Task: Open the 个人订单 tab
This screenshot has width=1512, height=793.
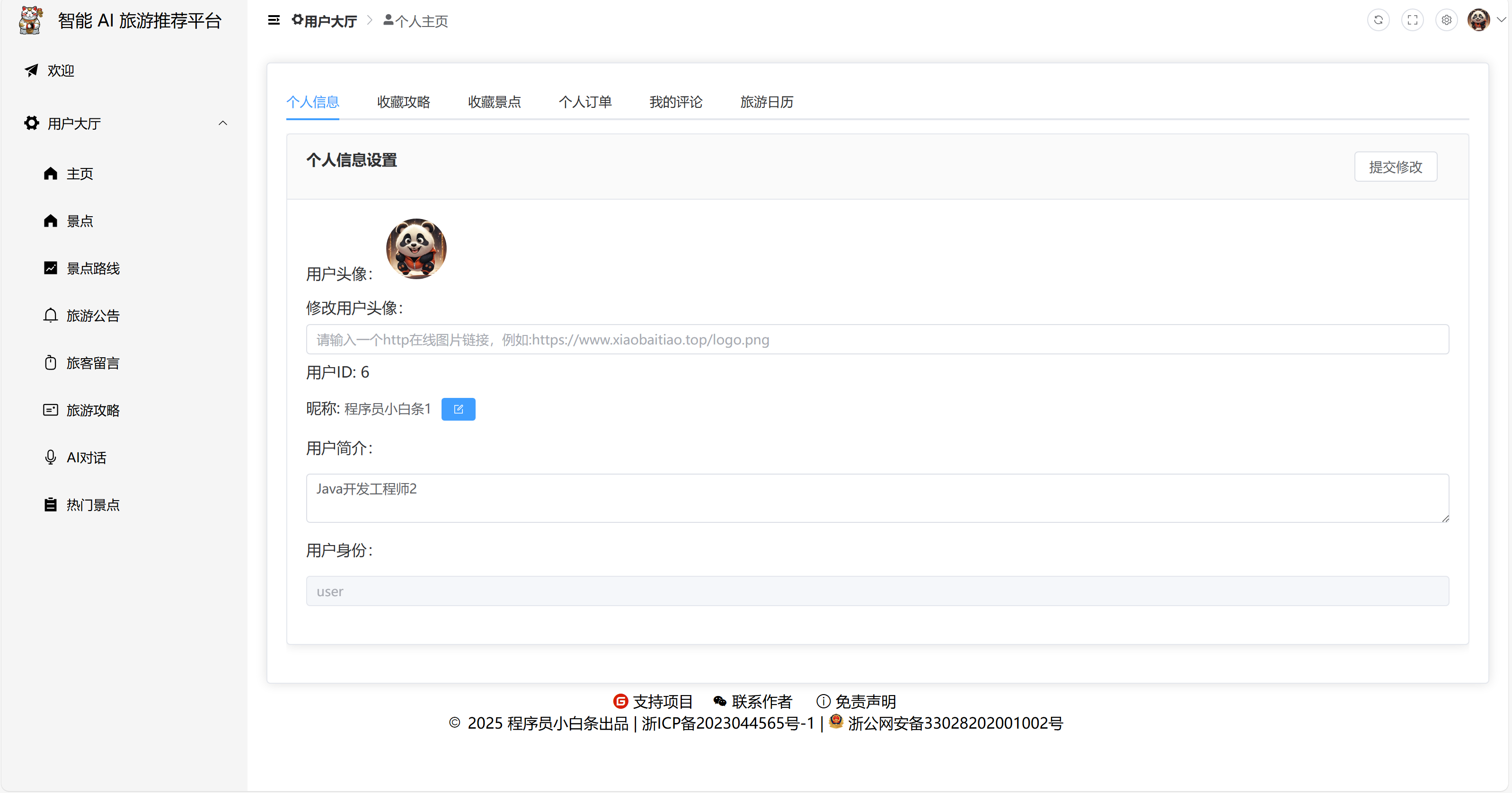Action: point(584,102)
